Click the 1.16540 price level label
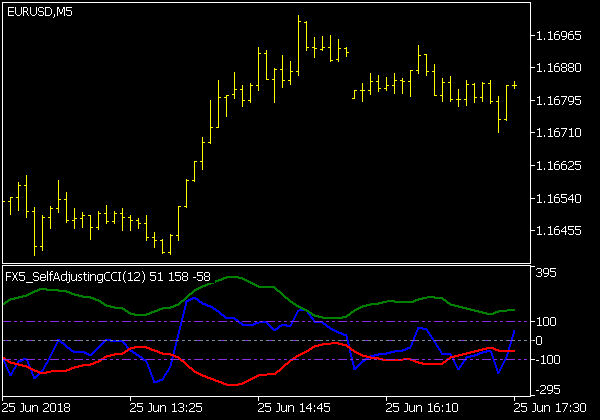This screenshot has height=420, width=600. (559, 199)
